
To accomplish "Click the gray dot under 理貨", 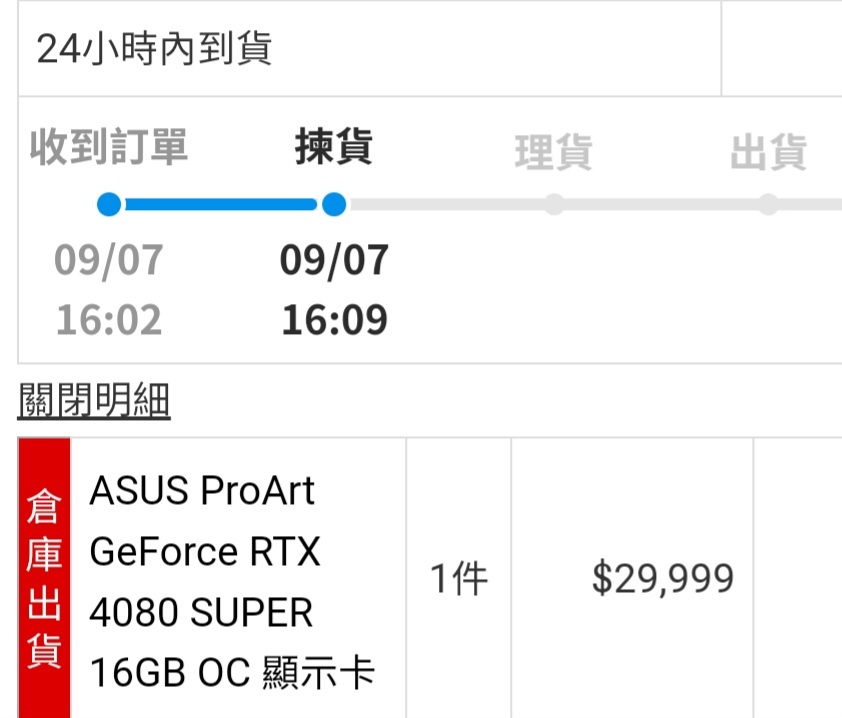I will click(554, 205).
